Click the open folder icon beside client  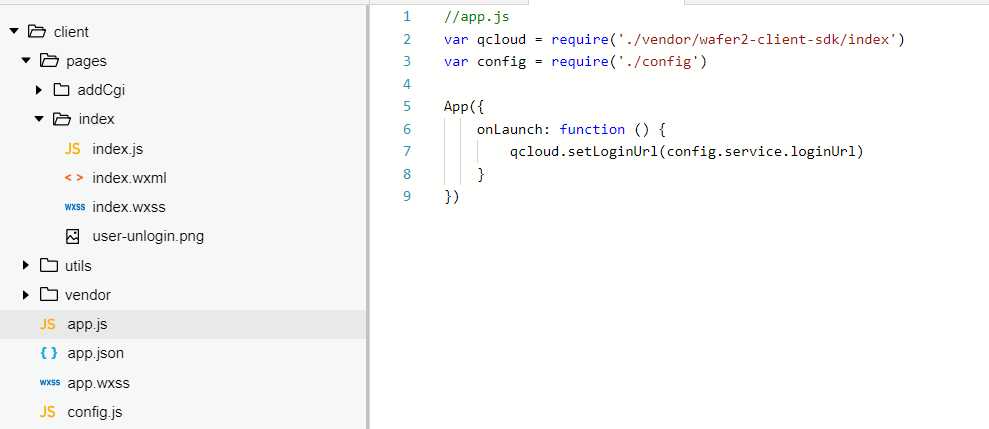coord(38,32)
